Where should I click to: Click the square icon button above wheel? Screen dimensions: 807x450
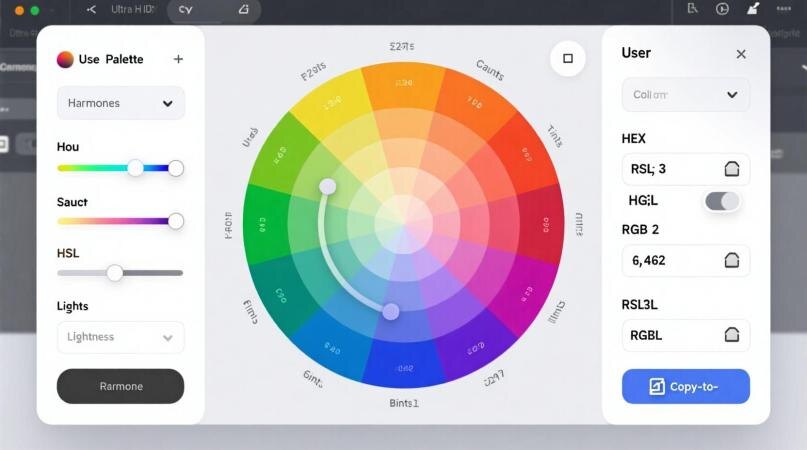pos(568,58)
